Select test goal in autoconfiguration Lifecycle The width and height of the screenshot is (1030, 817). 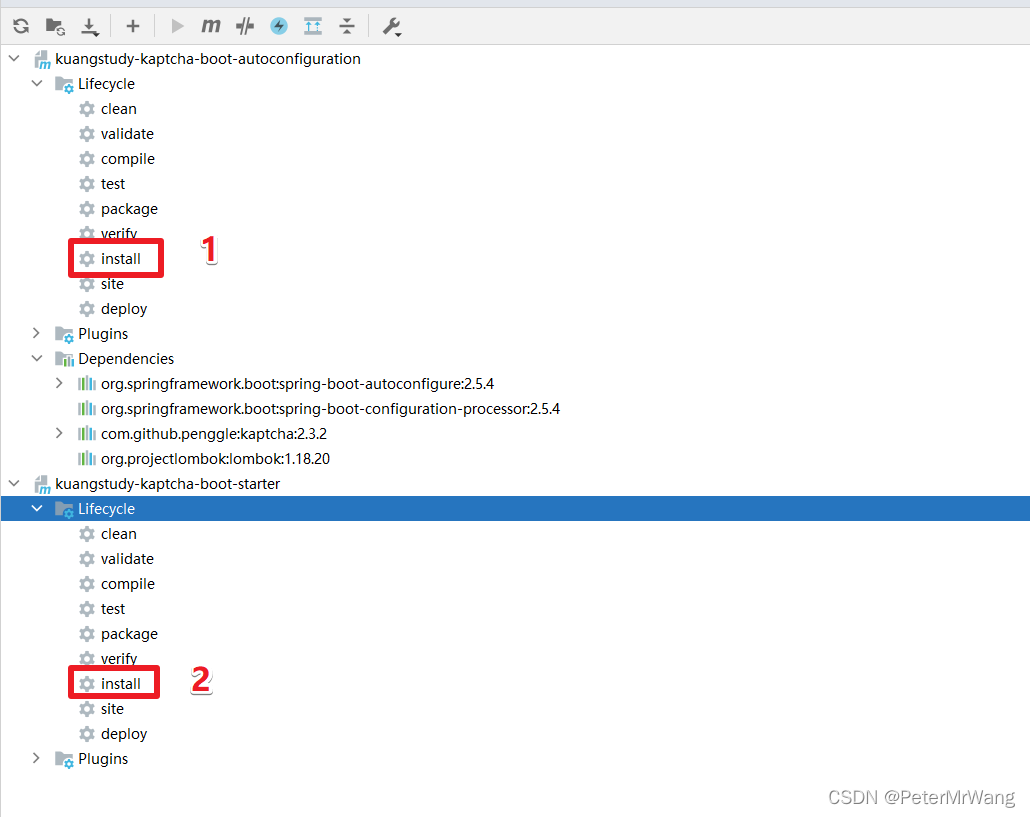tap(113, 184)
